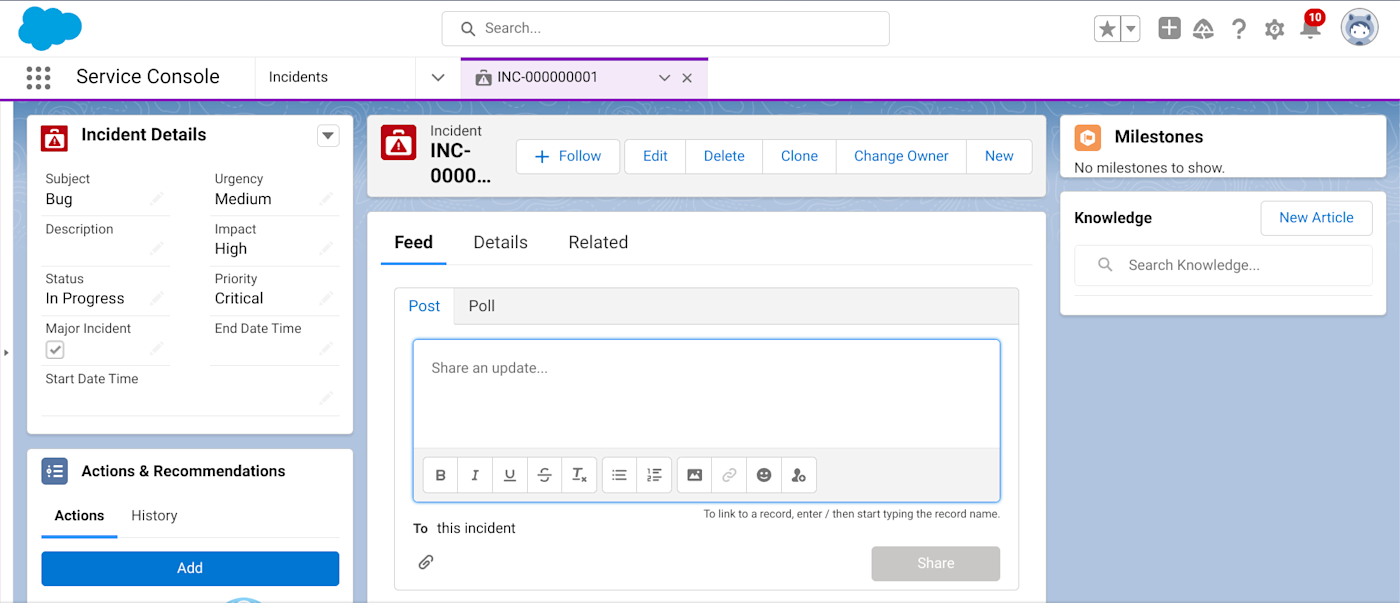
Task: Open the App Launcher grid icon
Action: [x=38, y=77]
